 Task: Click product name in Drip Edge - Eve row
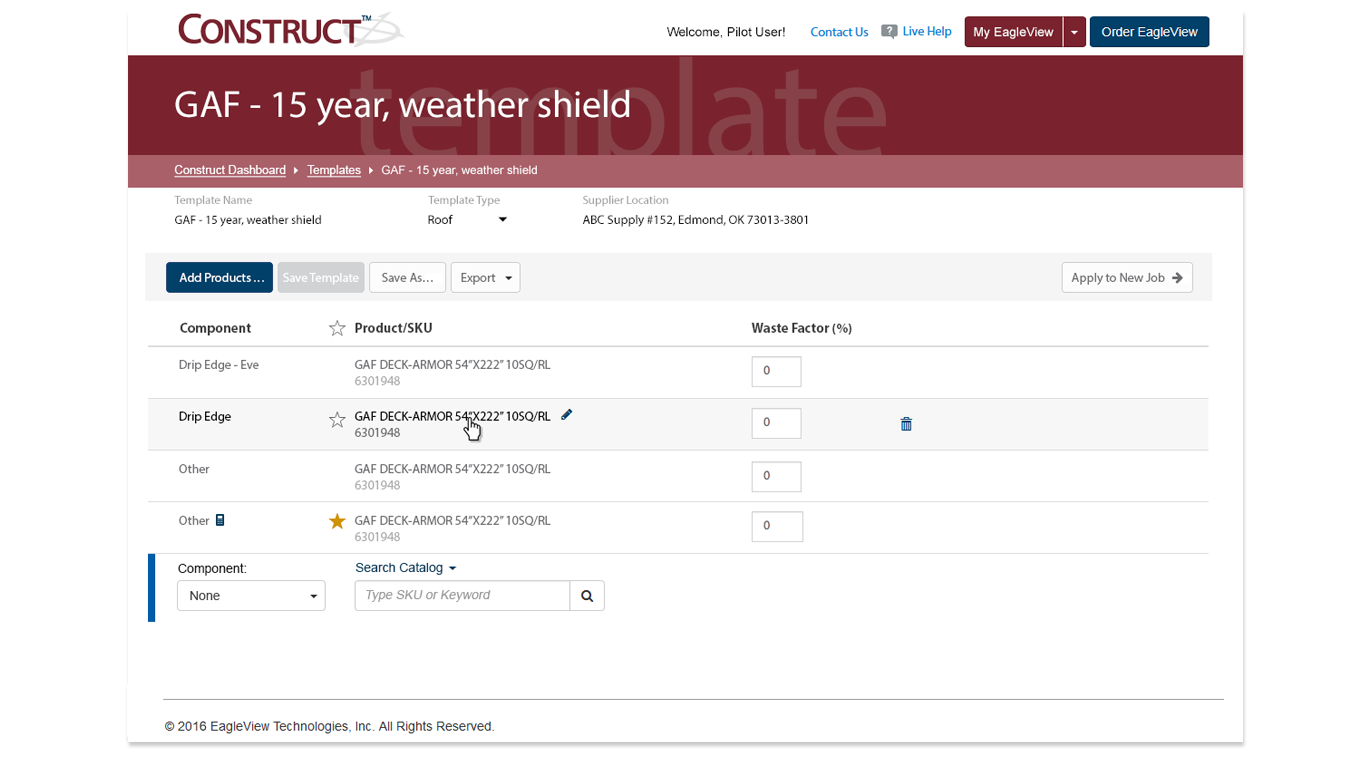coord(453,365)
